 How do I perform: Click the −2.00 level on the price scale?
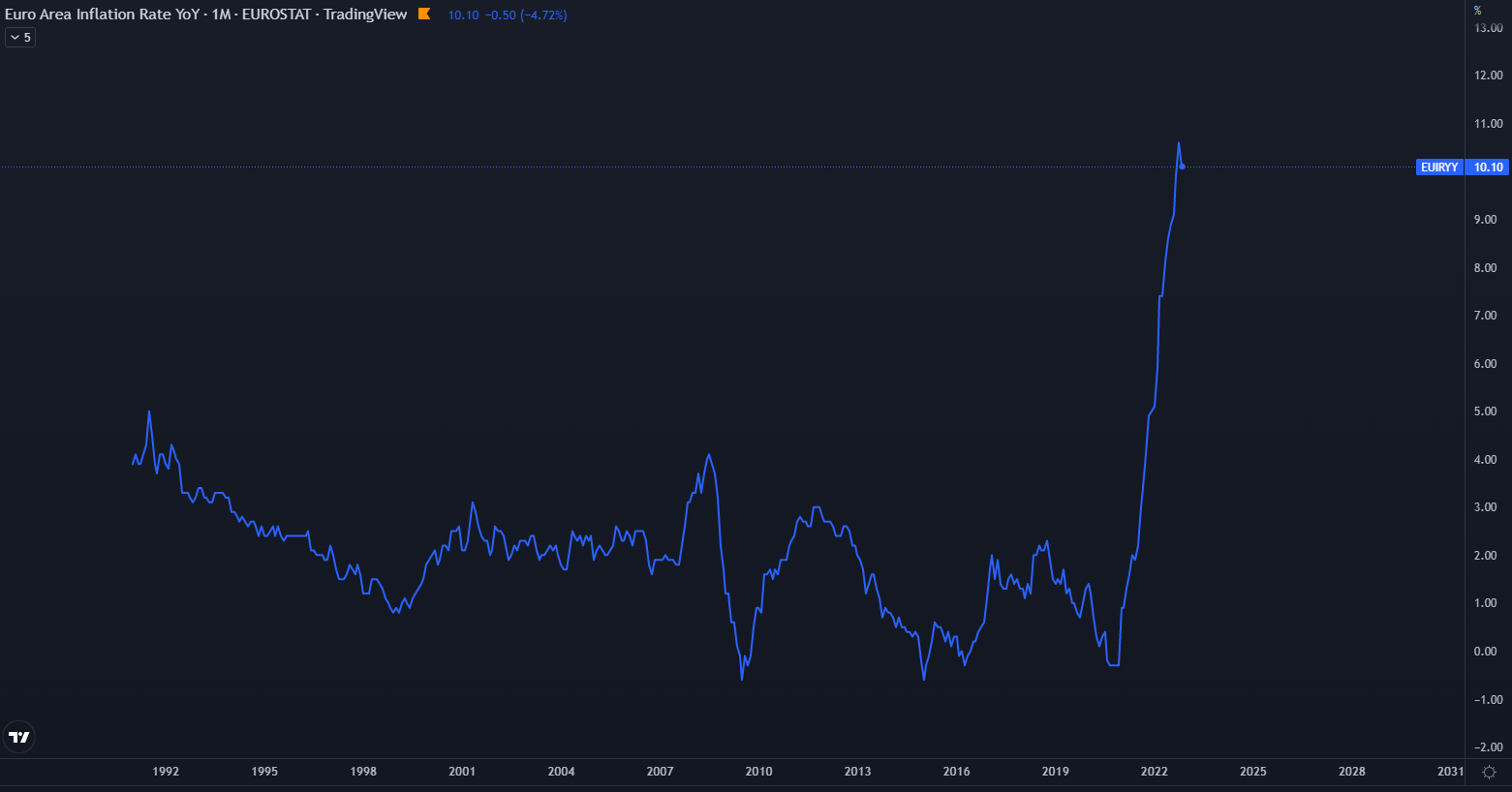click(1488, 747)
